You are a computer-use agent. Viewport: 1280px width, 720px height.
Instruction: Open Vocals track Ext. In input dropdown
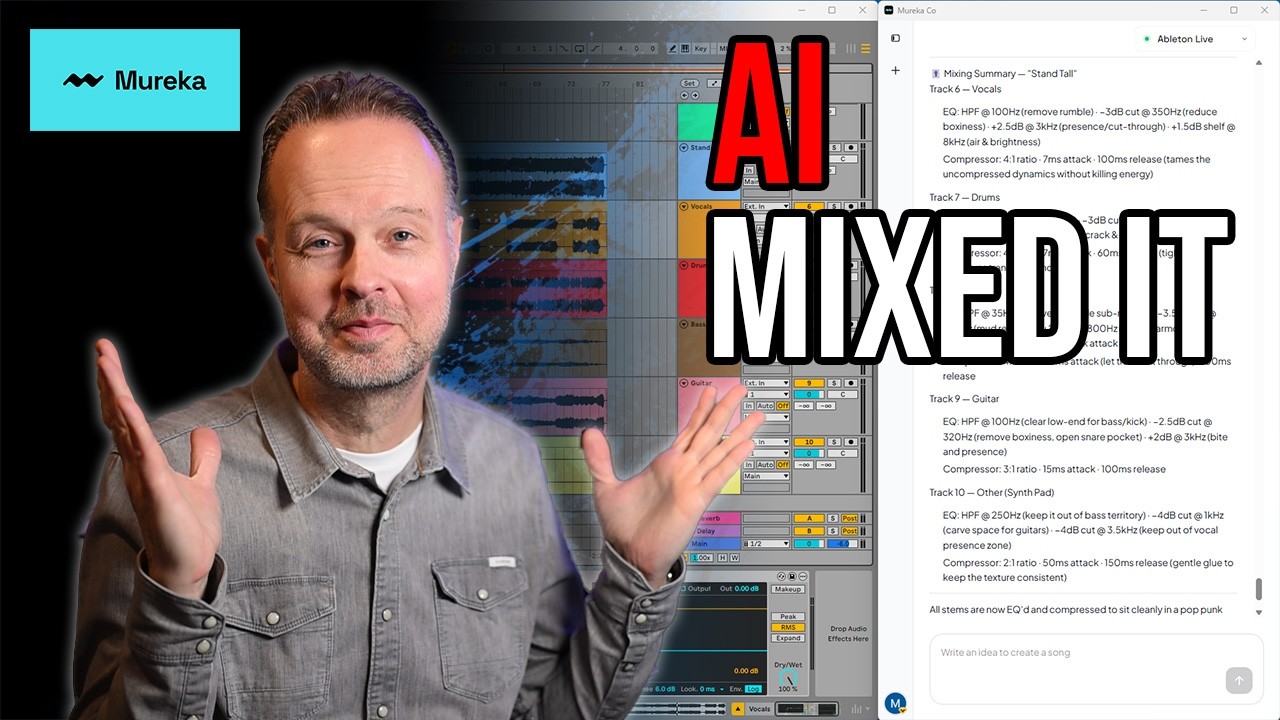coord(766,206)
